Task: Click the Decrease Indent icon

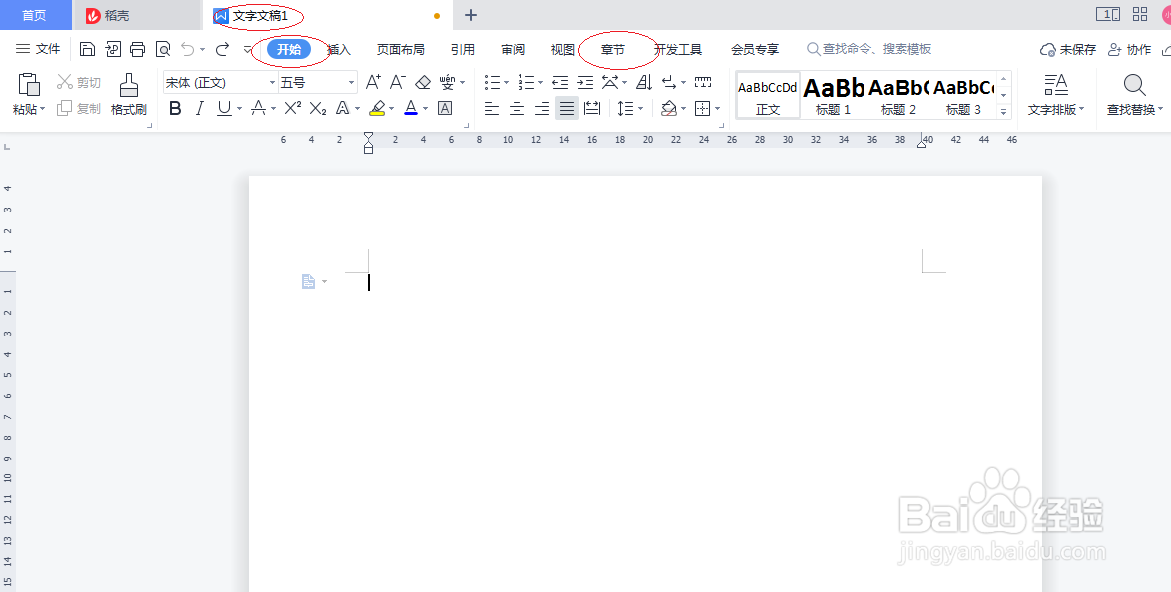Action: (560, 82)
